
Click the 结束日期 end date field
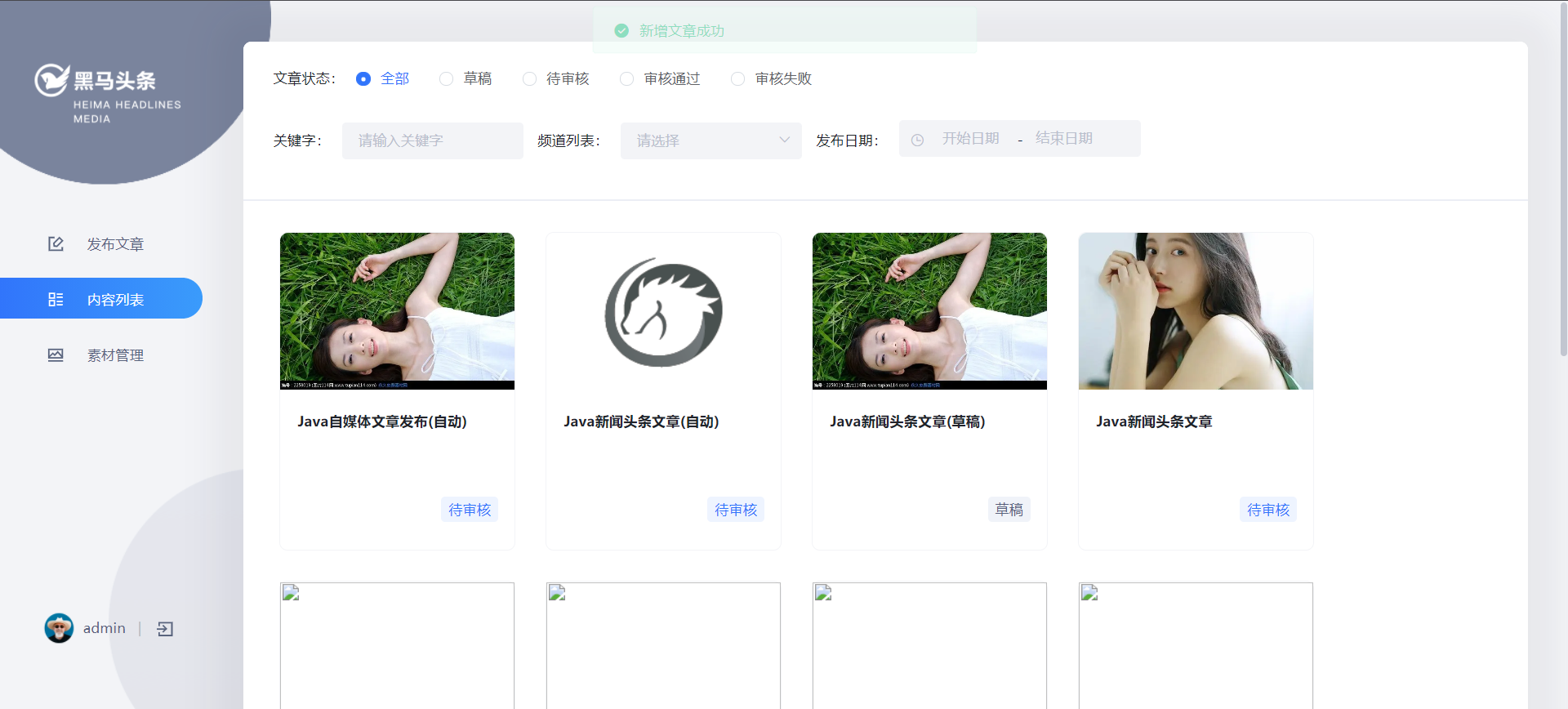tap(1064, 138)
